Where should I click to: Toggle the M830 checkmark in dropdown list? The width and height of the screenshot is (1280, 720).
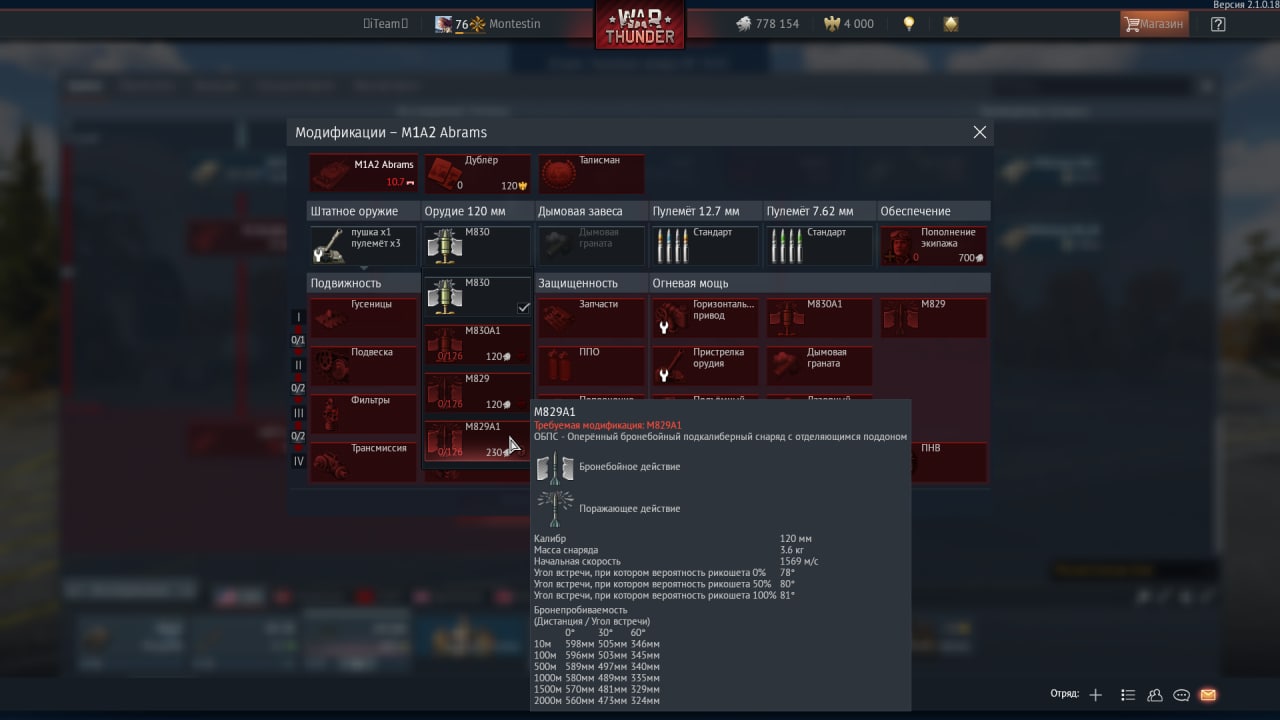click(x=523, y=308)
